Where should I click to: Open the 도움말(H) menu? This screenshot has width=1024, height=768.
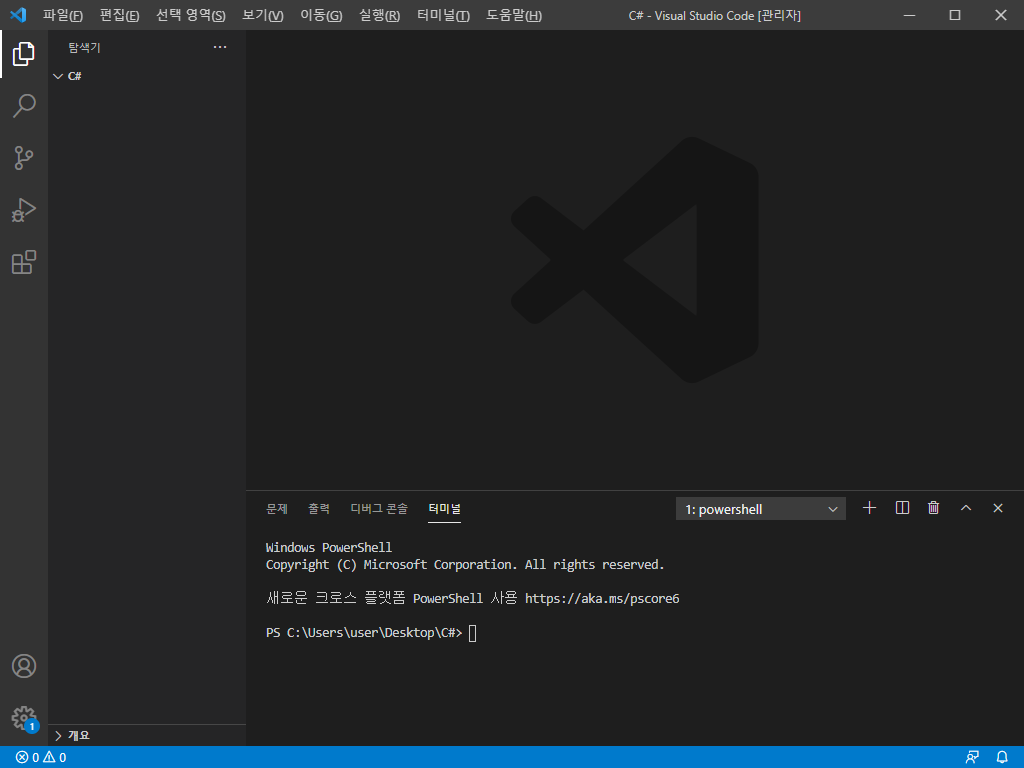(x=514, y=15)
